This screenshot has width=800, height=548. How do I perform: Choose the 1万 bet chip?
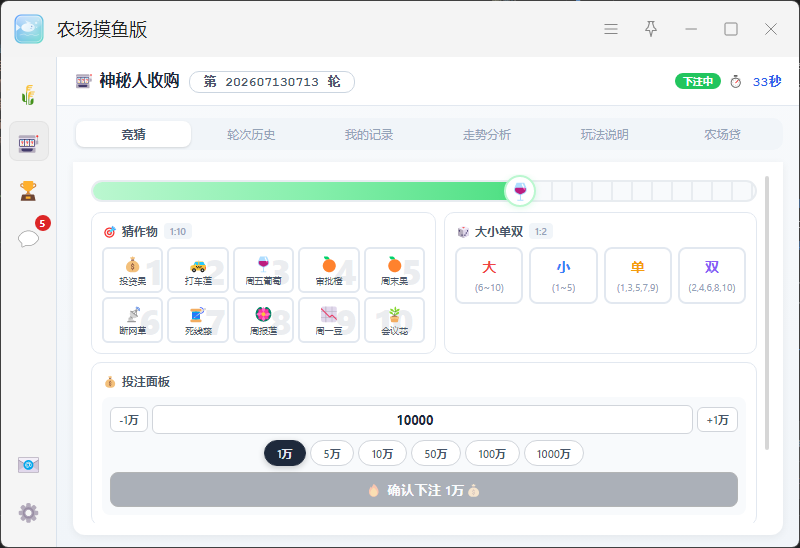tap(285, 453)
